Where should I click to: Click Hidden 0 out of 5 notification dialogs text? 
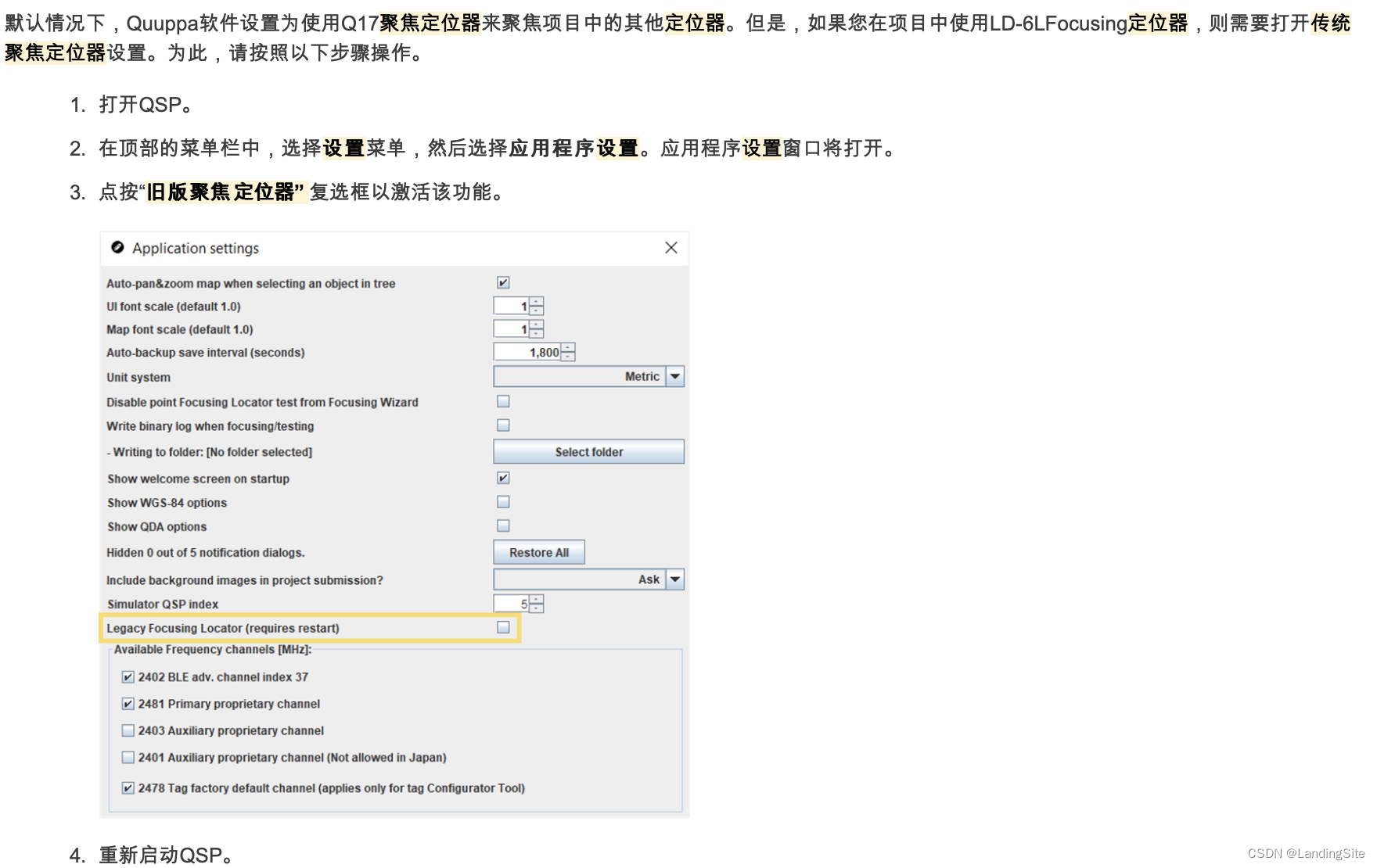(x=206, y=553)
